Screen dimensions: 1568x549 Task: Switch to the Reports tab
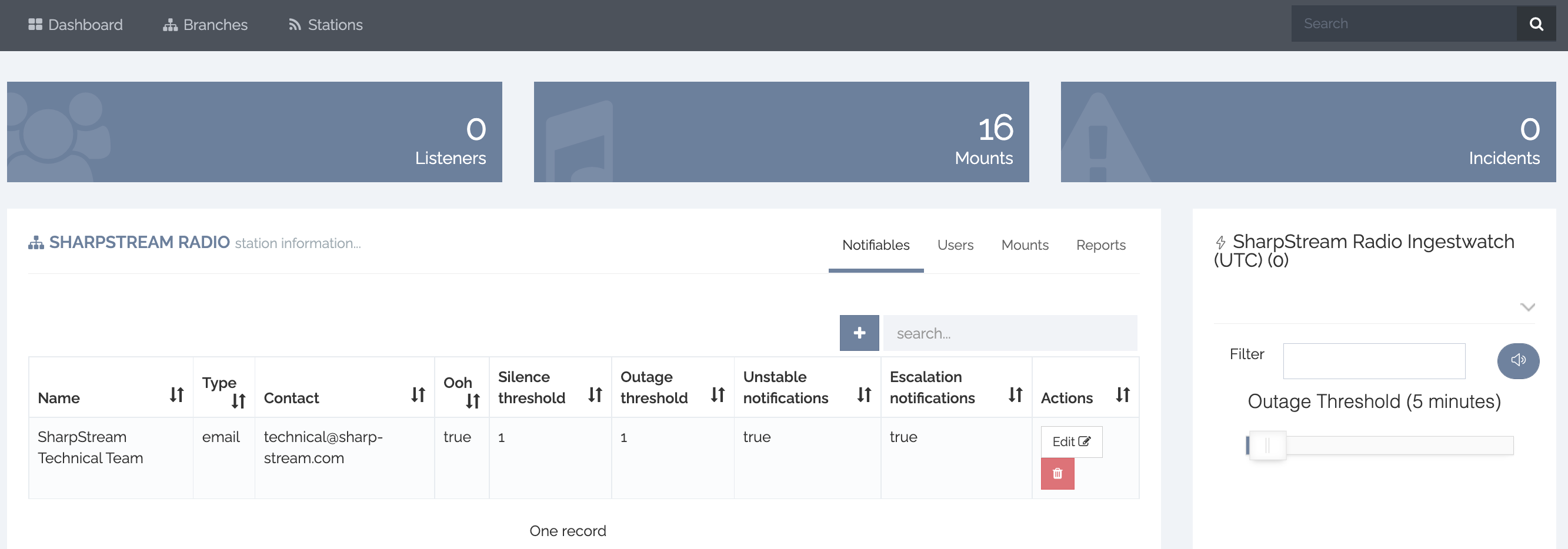pyautogui.click(x=1100, y=245)
